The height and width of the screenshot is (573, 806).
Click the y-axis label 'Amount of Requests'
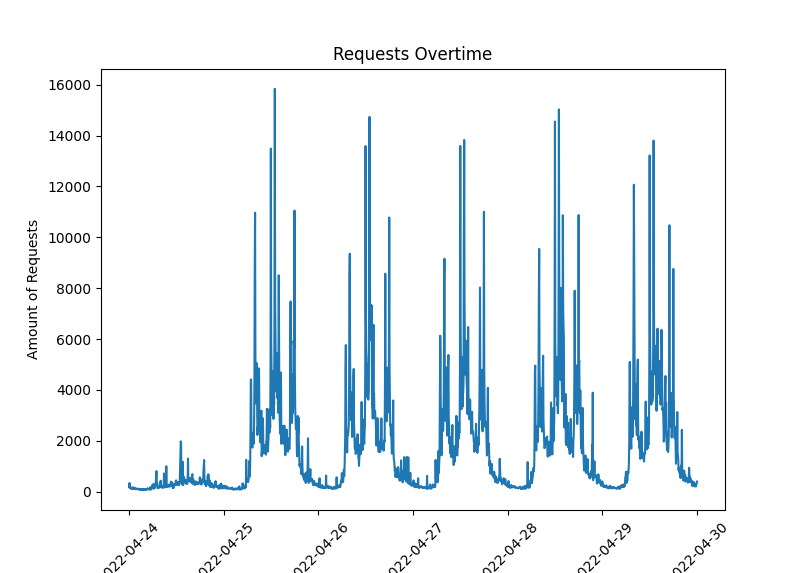pyautogui.click(x=32, y=290)
